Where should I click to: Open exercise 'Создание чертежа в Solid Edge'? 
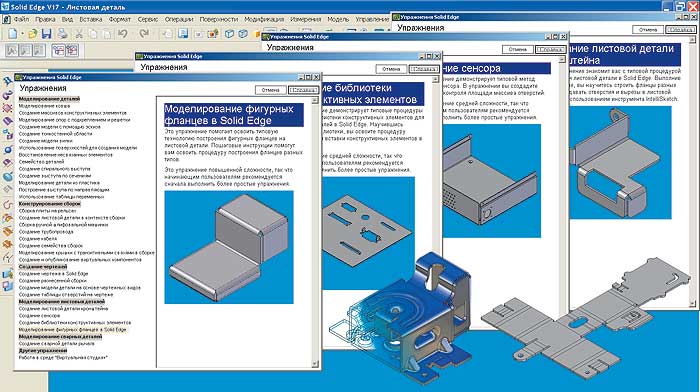[x=54, y=274]
